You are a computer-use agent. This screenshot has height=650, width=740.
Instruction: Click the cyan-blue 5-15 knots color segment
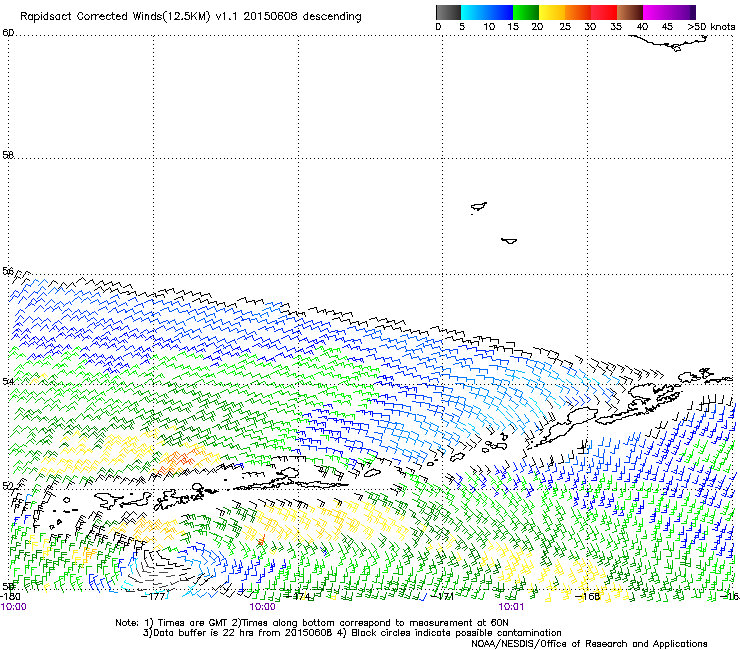pos(487,12)
